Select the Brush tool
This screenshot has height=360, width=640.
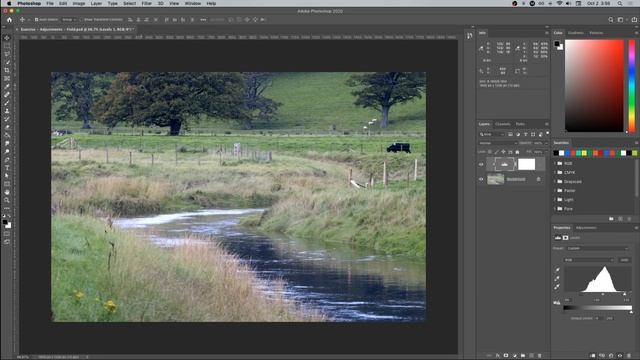pyautogui.click(x=7, y=103)
